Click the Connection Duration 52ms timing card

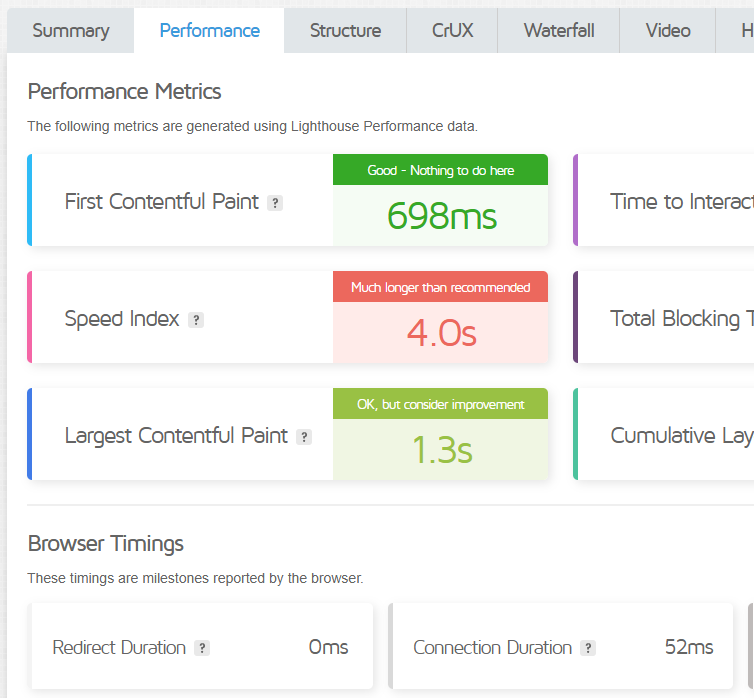(563, 647)
